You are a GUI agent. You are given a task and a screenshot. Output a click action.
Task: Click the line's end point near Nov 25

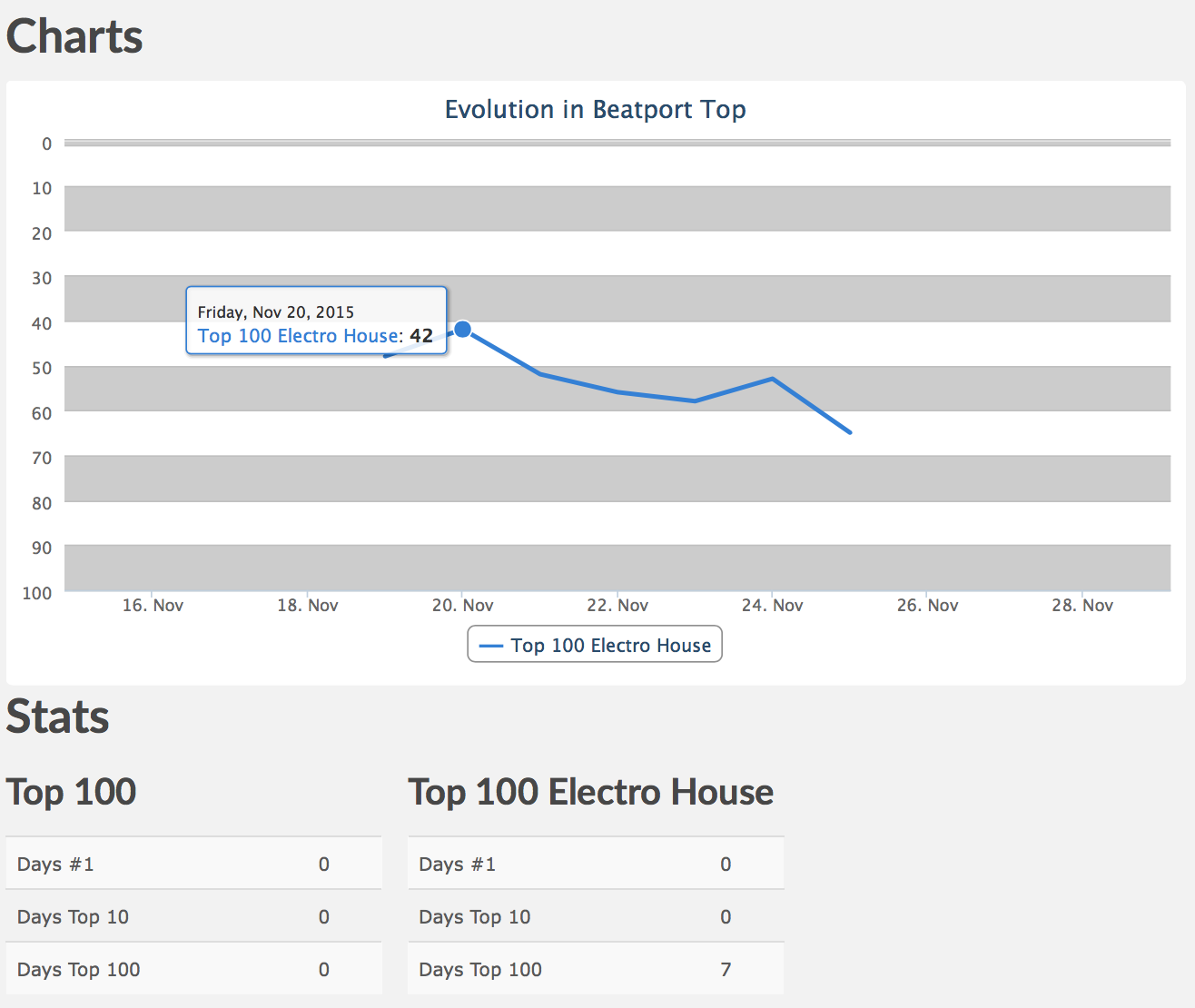tap(850, 432)
